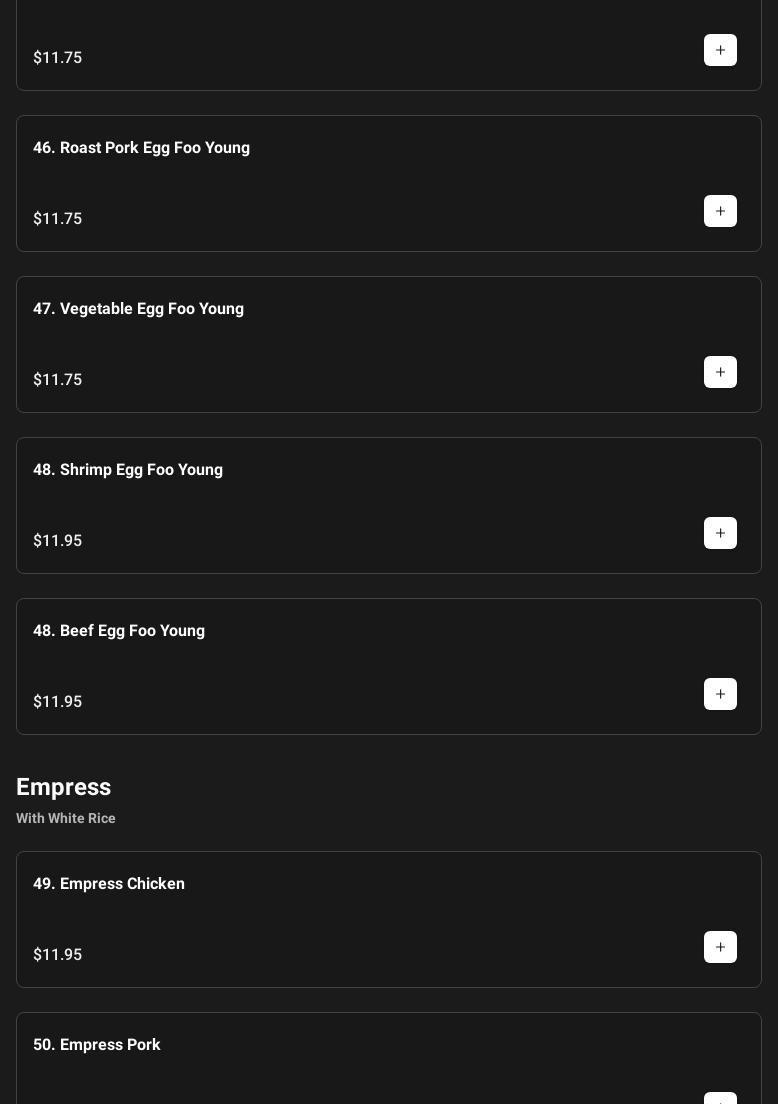Click the $11.95 price of Empress Chicken

point(58,954)
